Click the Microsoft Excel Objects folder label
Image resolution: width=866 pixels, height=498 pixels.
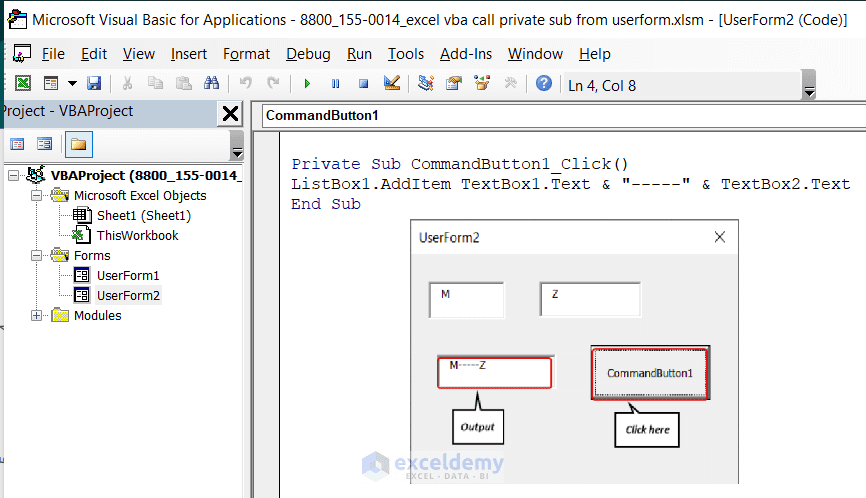[x=140, y=195]
